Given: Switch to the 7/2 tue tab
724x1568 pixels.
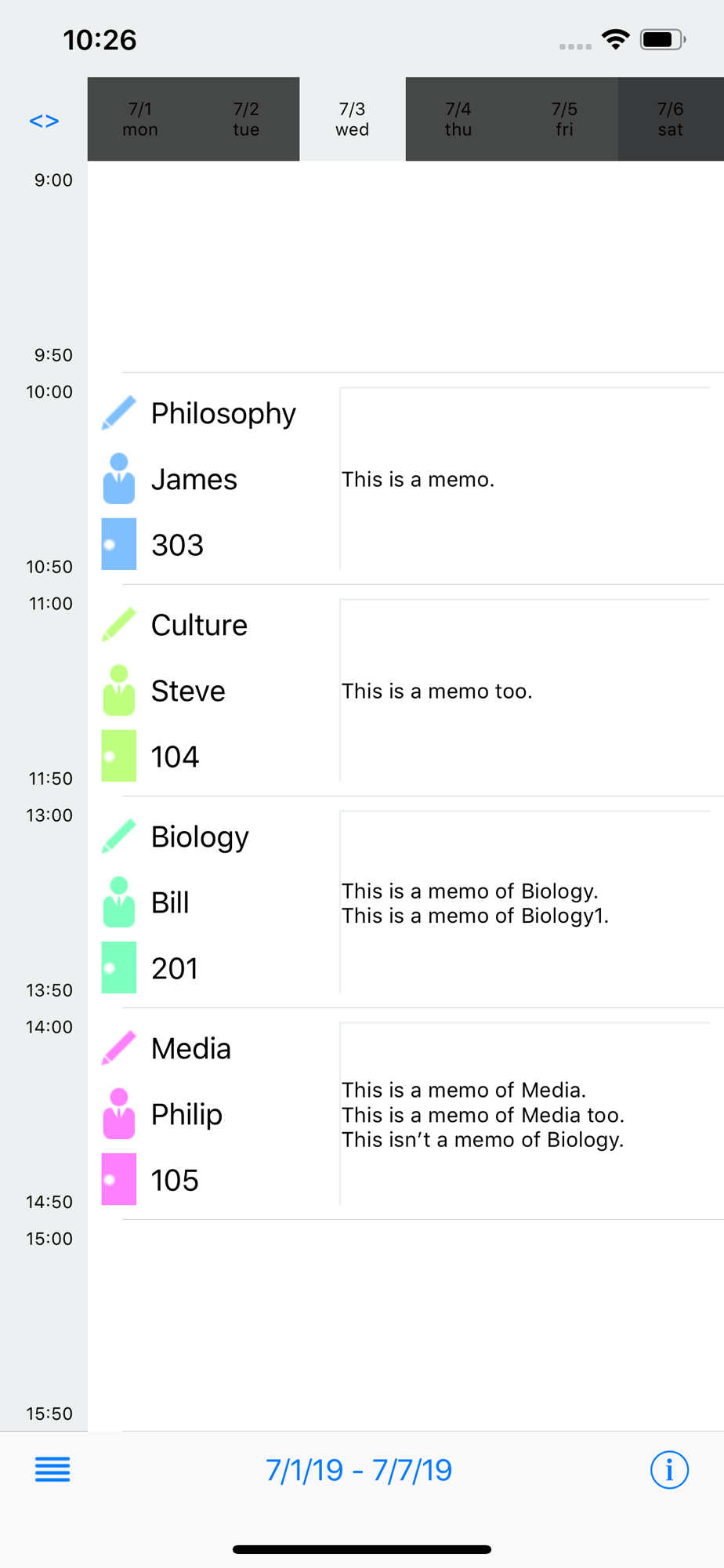Looking at the screenshot, I should coord(246,119).
